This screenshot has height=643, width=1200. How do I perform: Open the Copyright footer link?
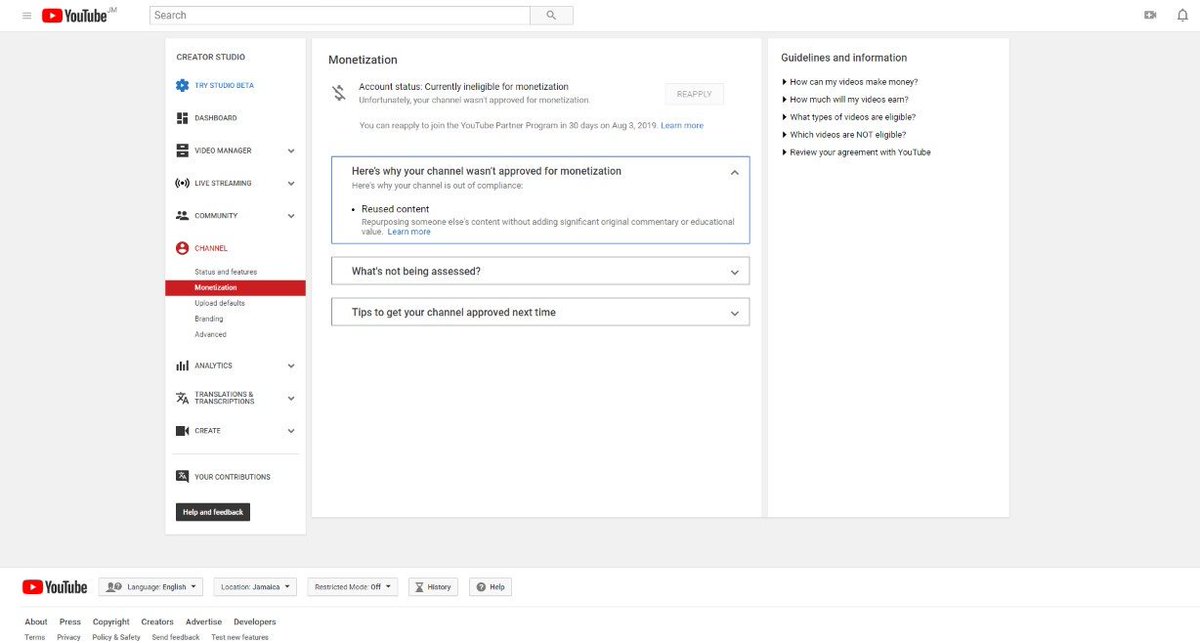[111, 622]
